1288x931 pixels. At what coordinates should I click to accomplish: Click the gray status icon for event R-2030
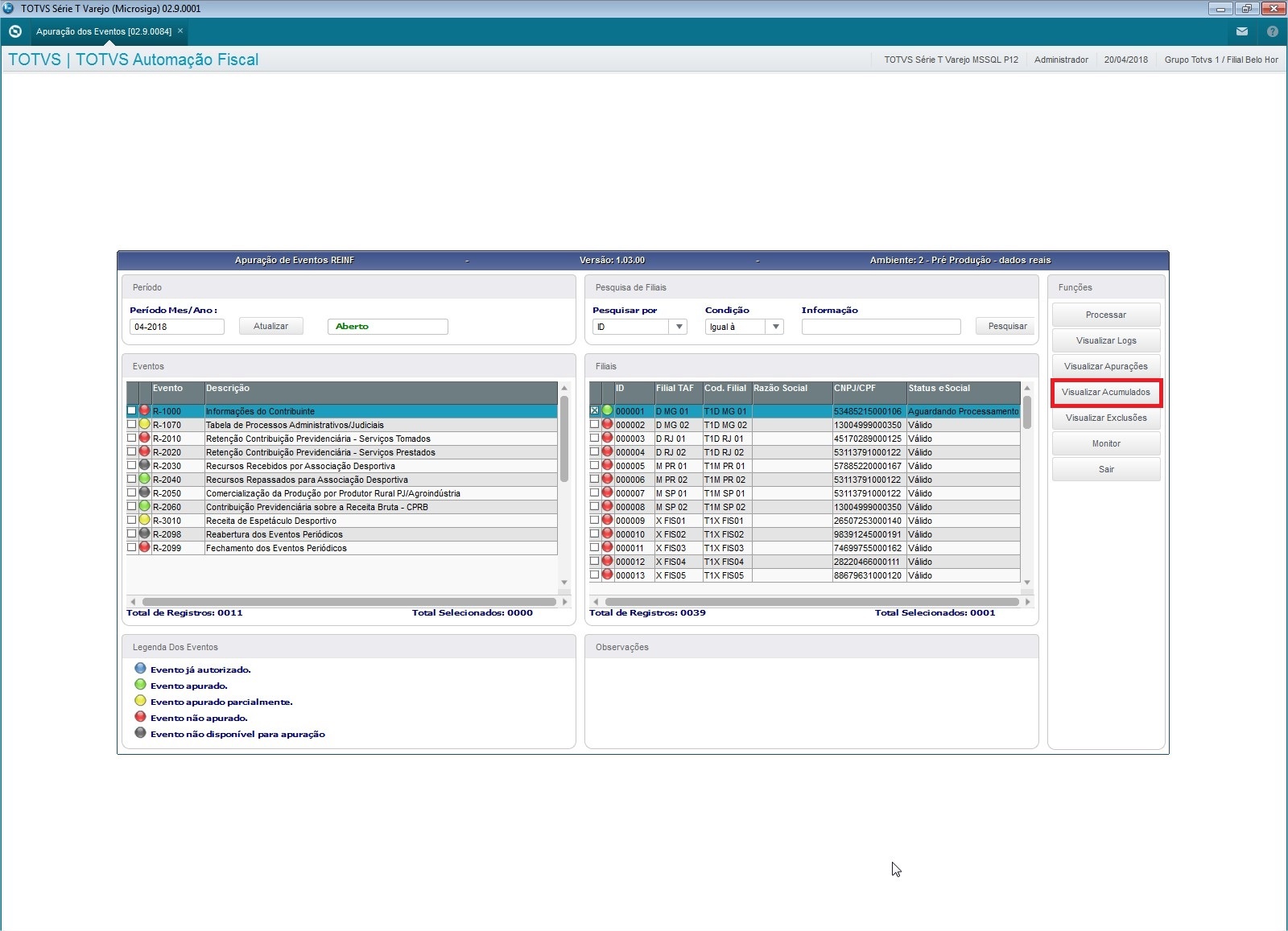click(145, 465)
